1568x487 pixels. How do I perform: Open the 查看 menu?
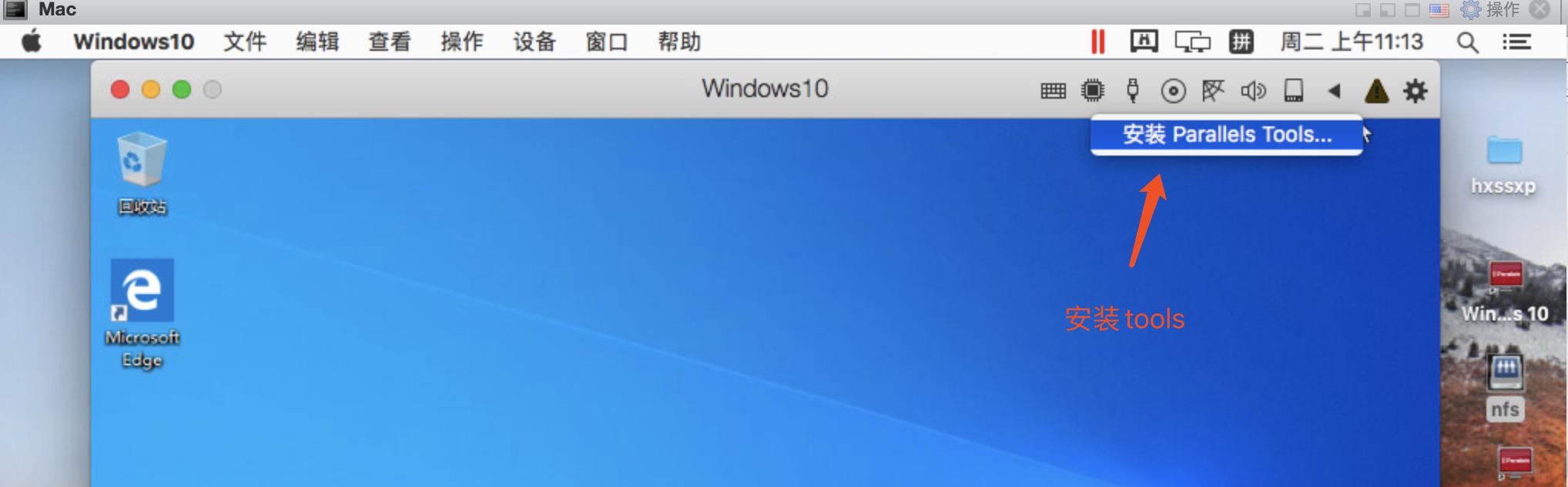(390, 42)
